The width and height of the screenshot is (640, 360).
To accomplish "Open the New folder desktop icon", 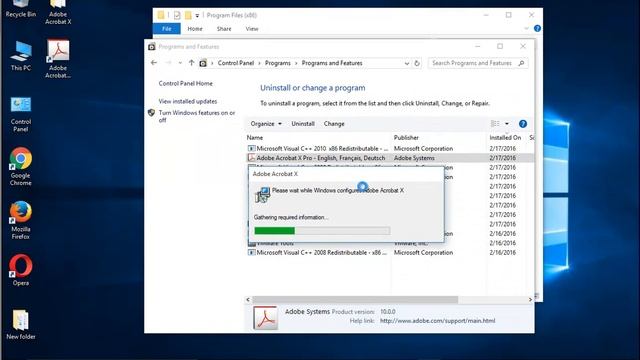I will coord(21,324).
